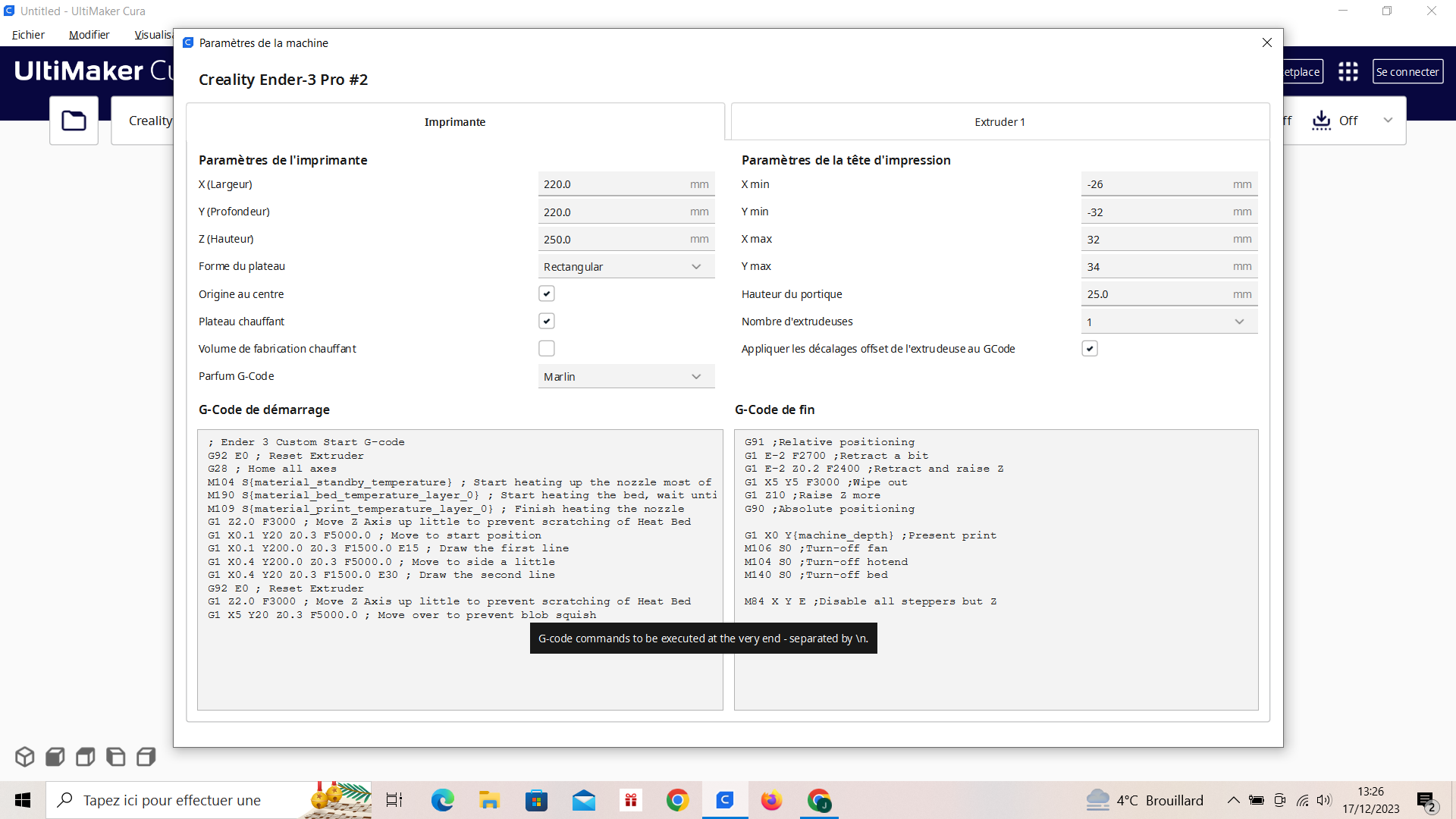The image size is (1456, 819).
Task: Select the left side view cube icon
Action: (115, 757)
